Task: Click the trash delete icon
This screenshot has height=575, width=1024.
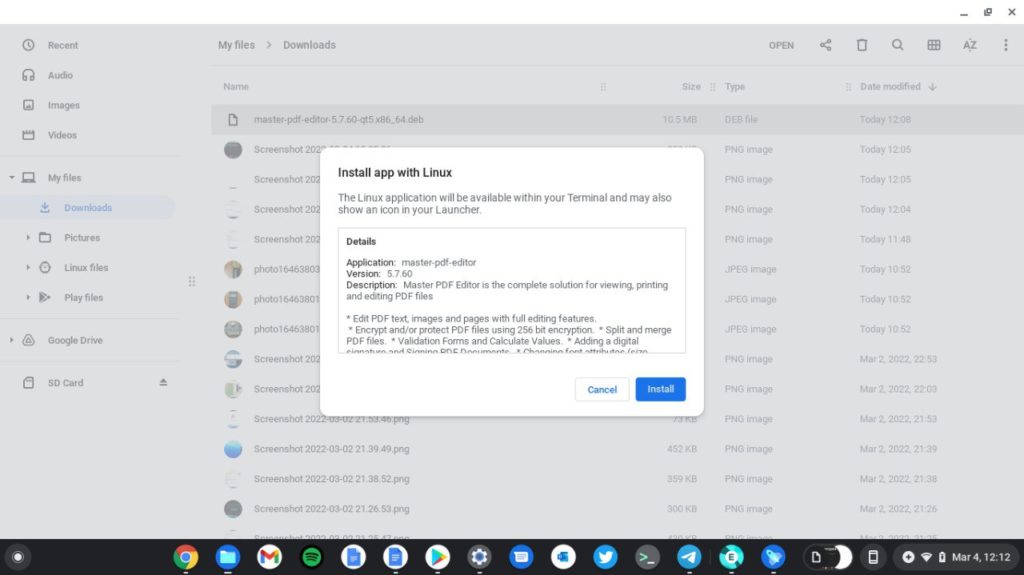Action: tap(861, 44)
